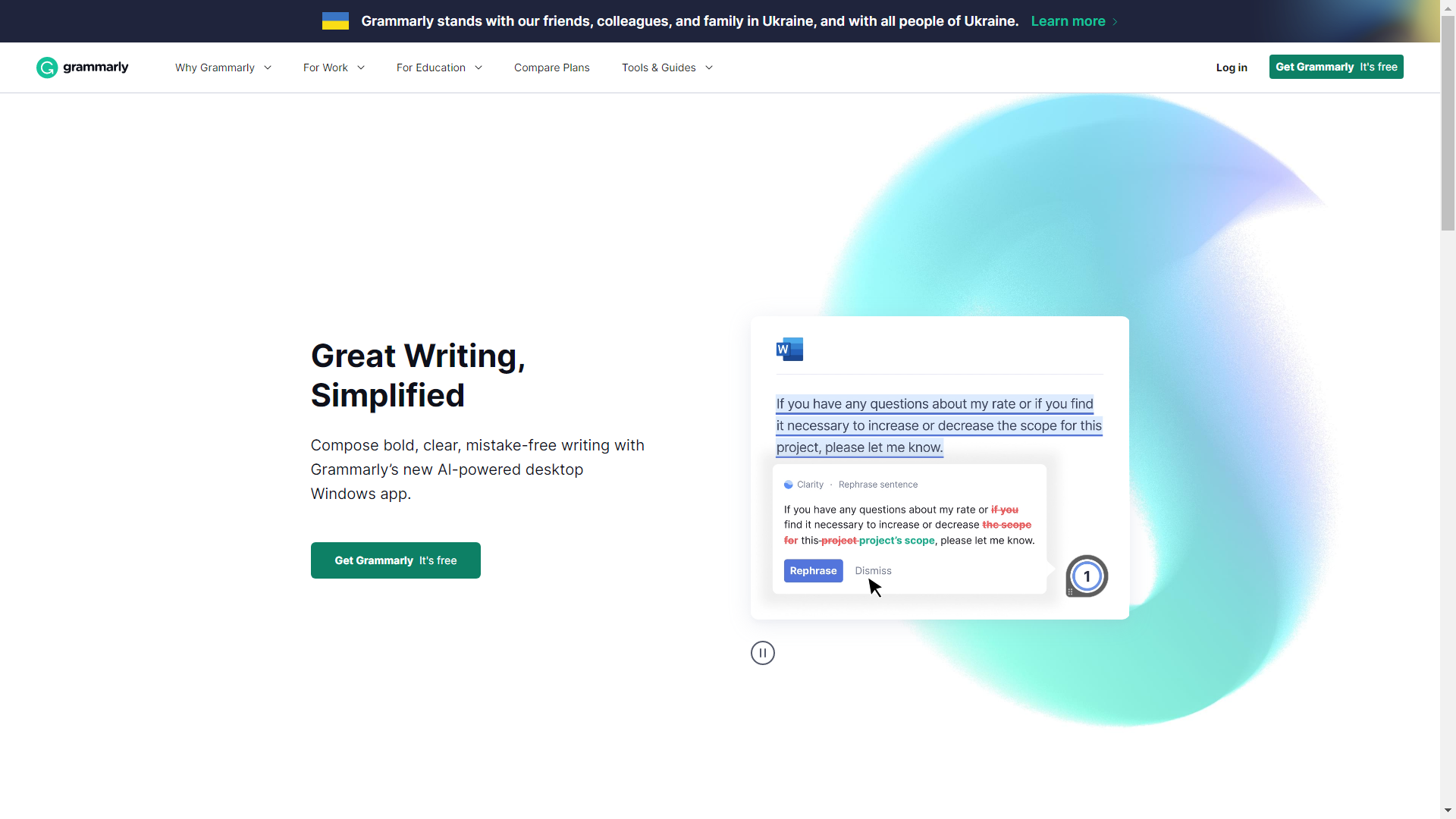Click the Dismiss link in suggestion
This screenshot has width=1456, height=819.
tap(873, 570)
